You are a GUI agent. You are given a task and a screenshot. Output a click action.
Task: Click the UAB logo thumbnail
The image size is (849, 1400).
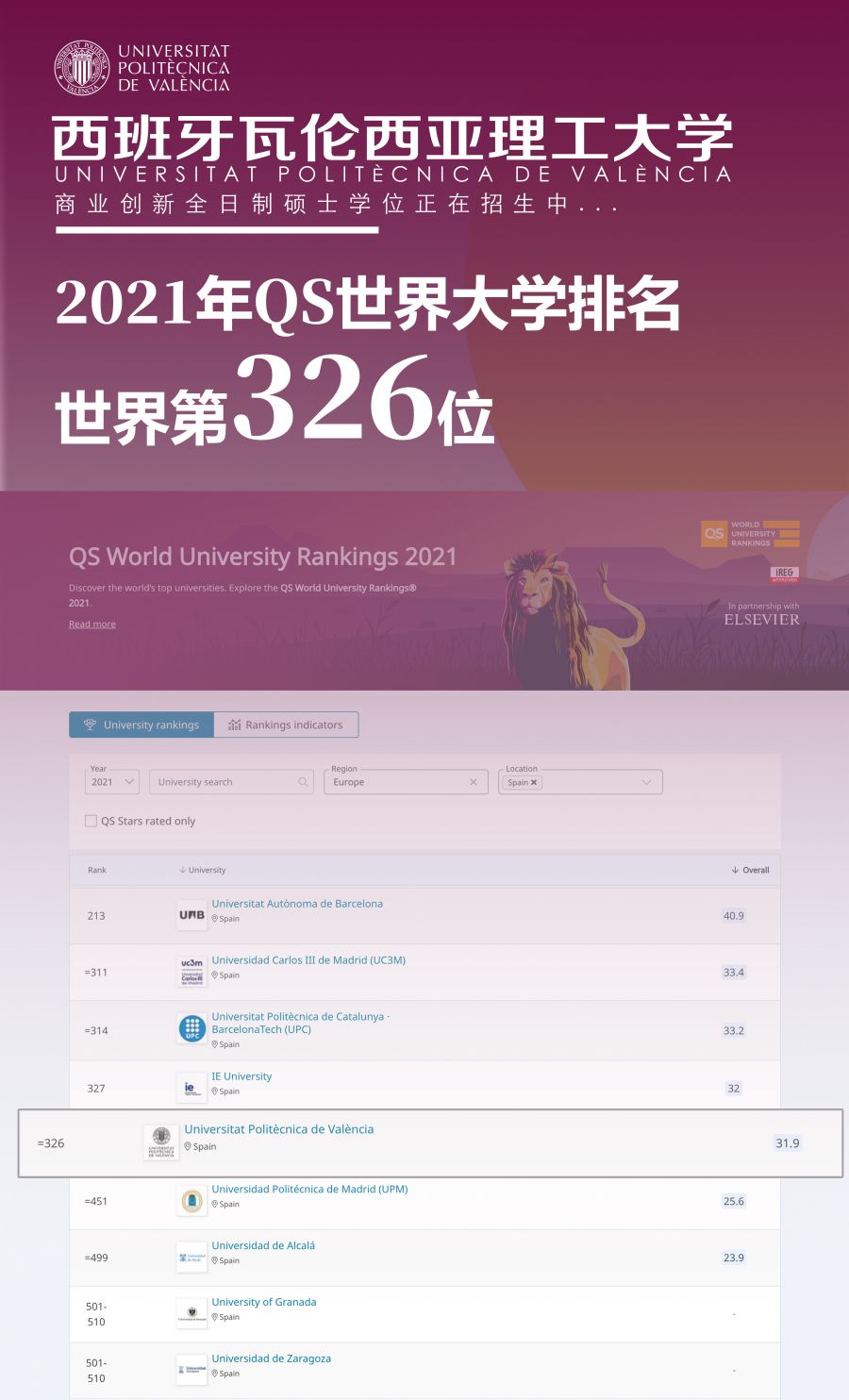point(191,915)
